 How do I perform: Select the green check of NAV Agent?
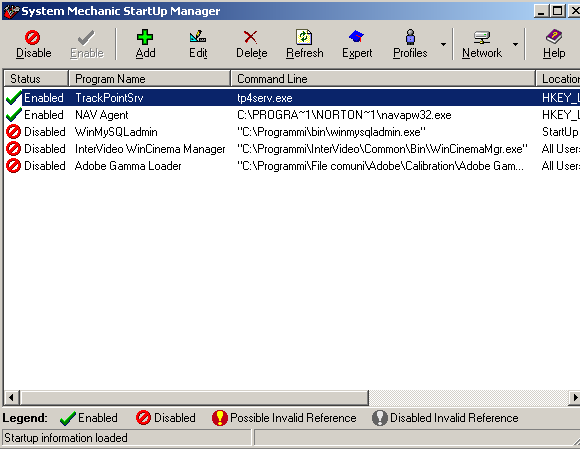click(14, 115)
